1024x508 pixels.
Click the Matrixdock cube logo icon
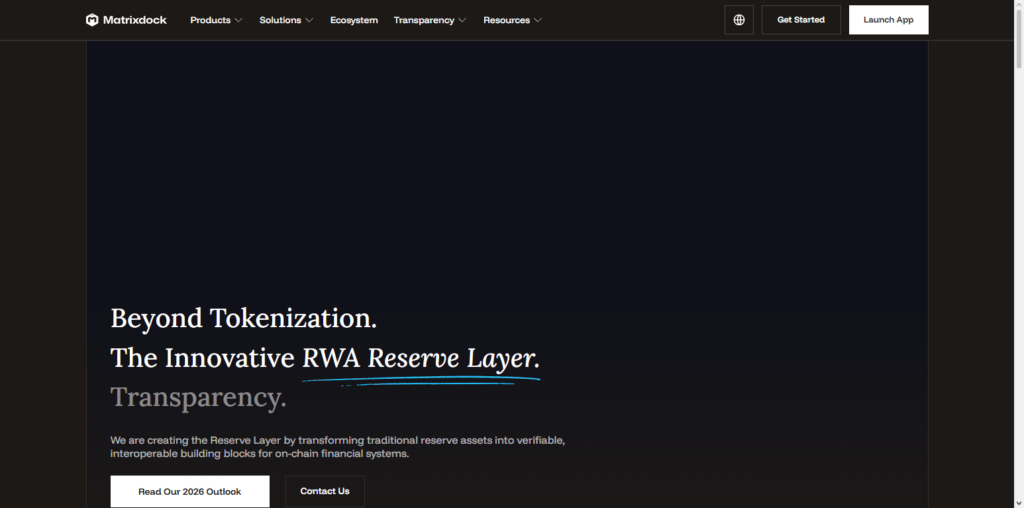[92, 20]
